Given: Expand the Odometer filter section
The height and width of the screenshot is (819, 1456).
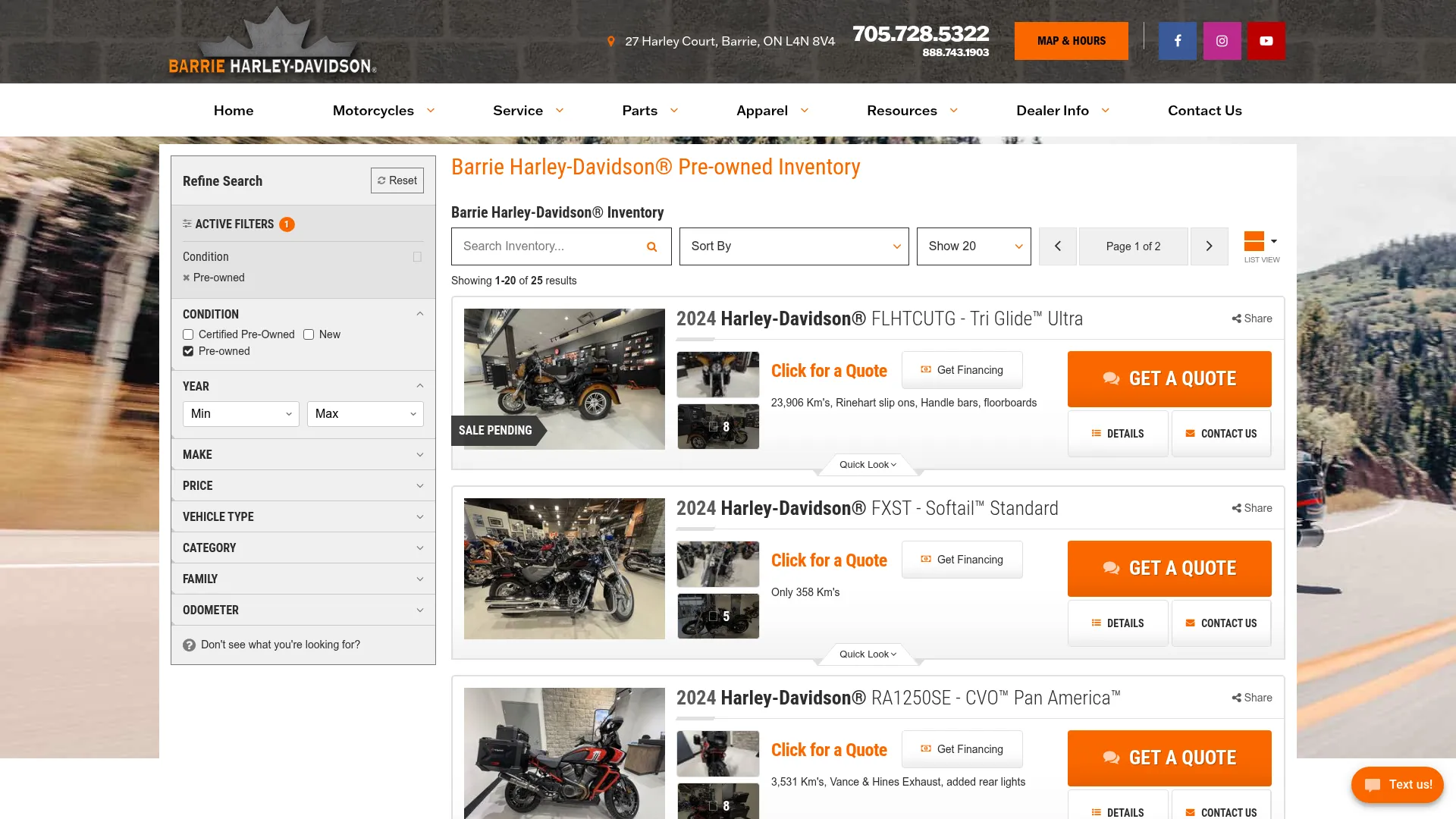Looking at the screenshot, I should 303,610.
